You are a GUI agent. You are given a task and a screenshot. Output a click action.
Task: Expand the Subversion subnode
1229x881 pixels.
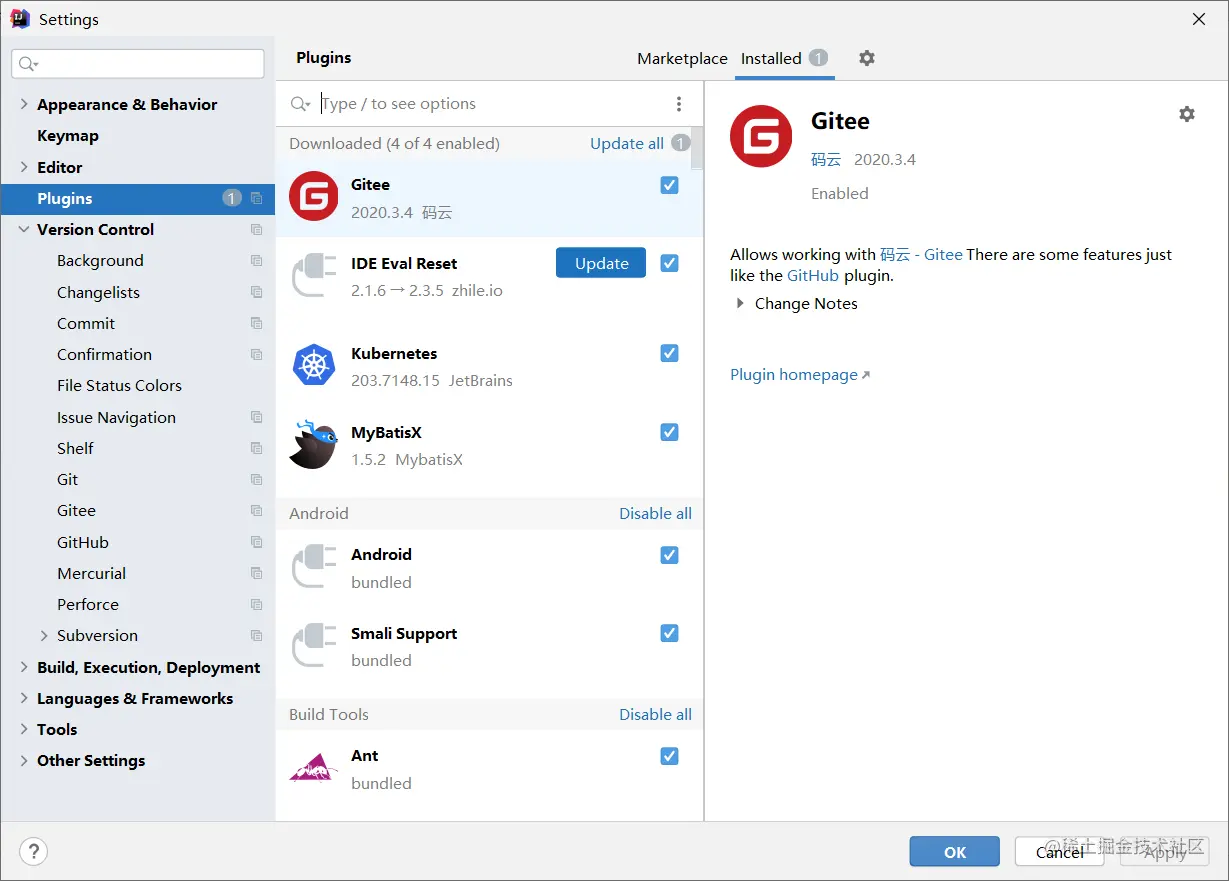coord(44,635)
